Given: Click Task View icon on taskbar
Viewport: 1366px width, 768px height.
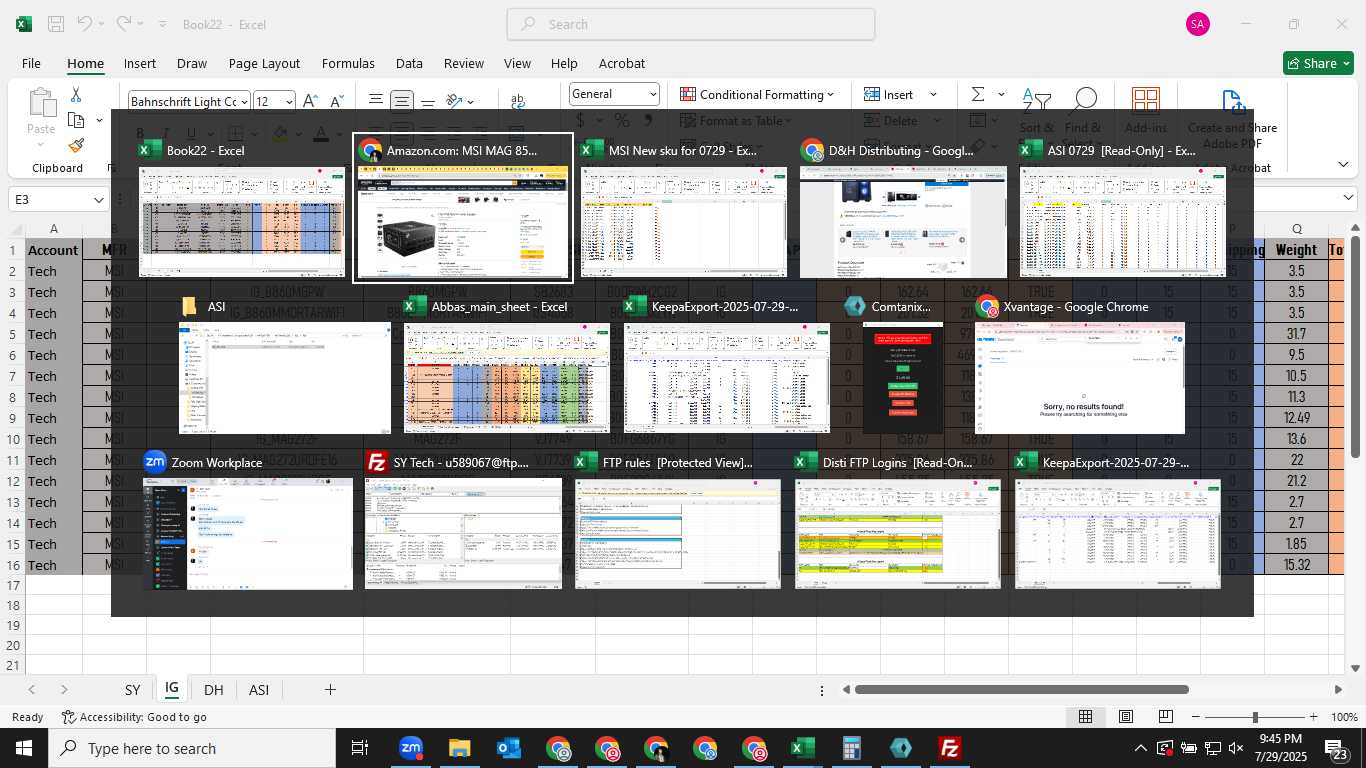Looking at the screenshot, I should [x=360, y=748].
